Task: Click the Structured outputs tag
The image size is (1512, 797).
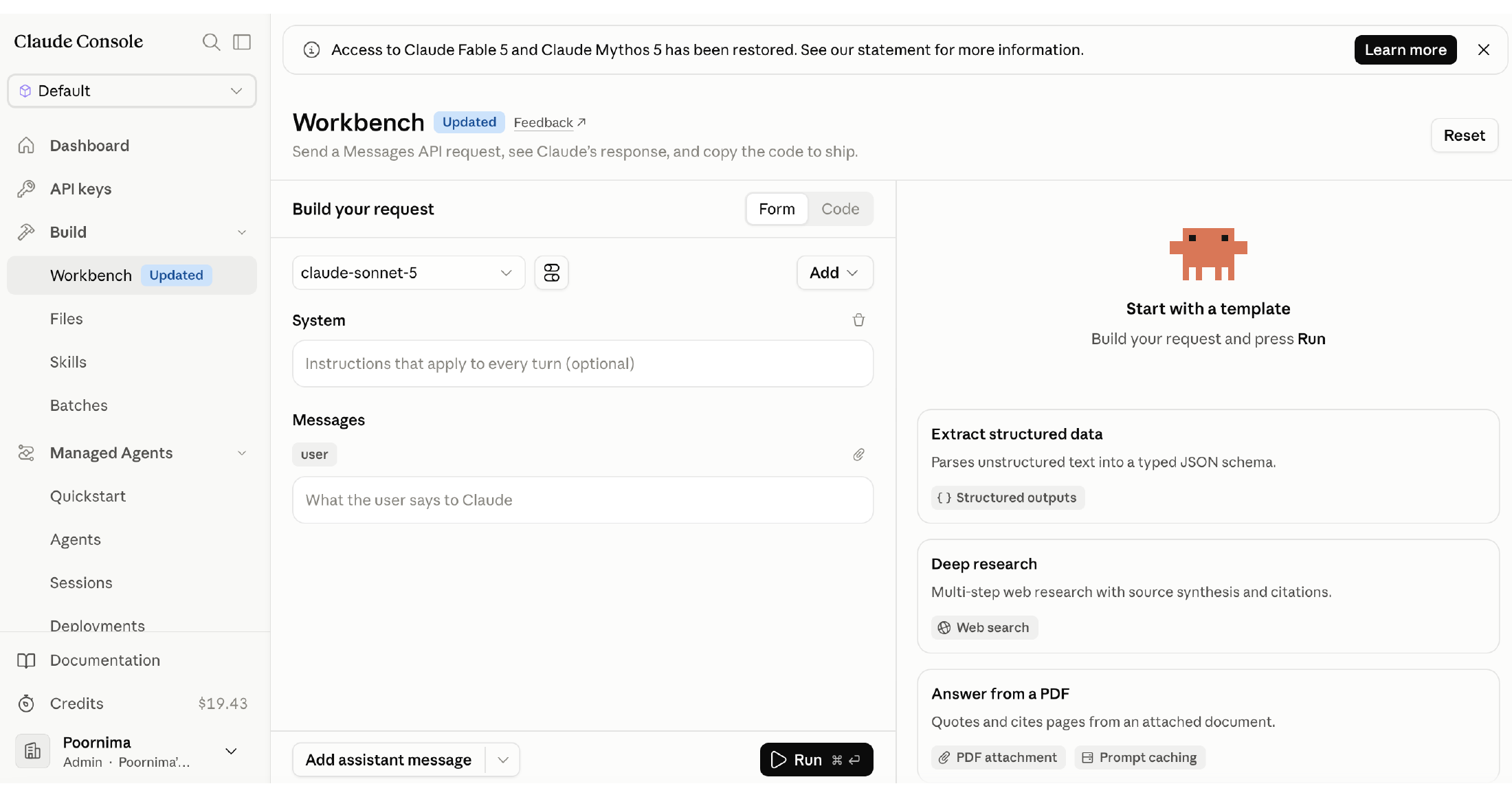Action: click(1008, 497)
